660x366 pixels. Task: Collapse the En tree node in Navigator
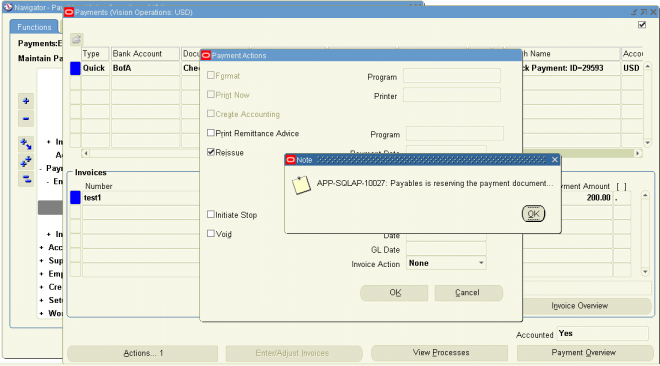coord(48,182)
